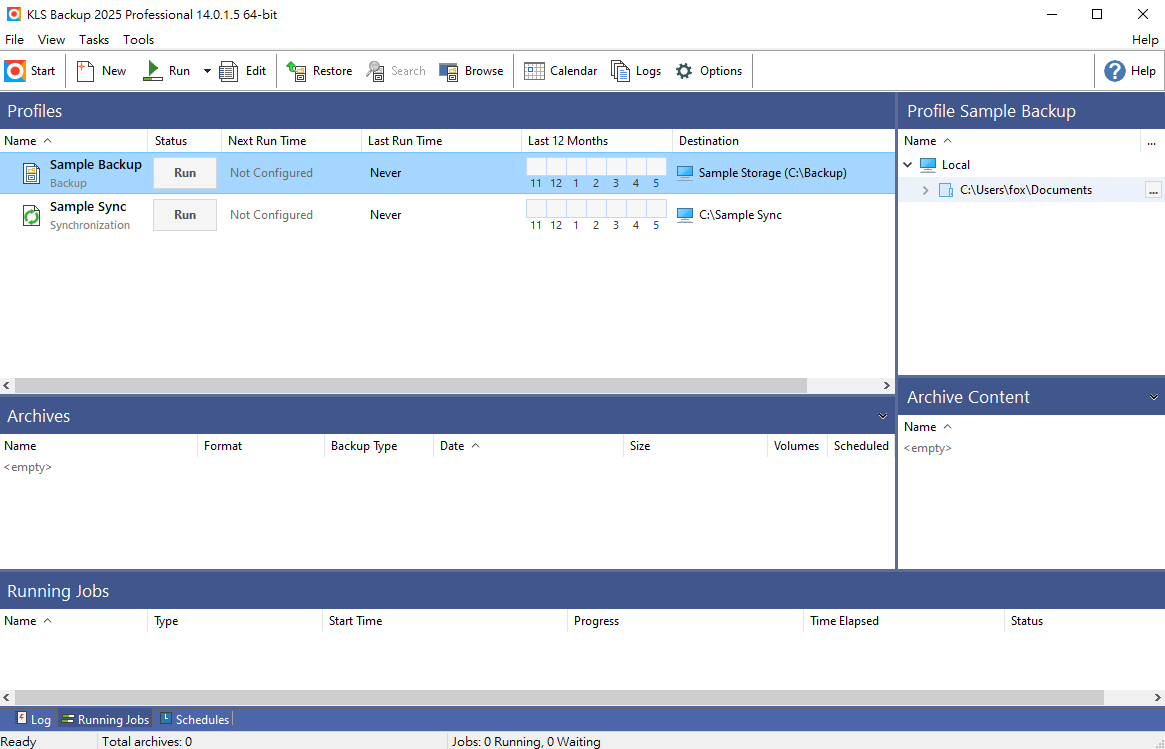This screenshot has height=749, width=1165.
Task: Sort archives by Volumes column
Action: coord(797,446)
